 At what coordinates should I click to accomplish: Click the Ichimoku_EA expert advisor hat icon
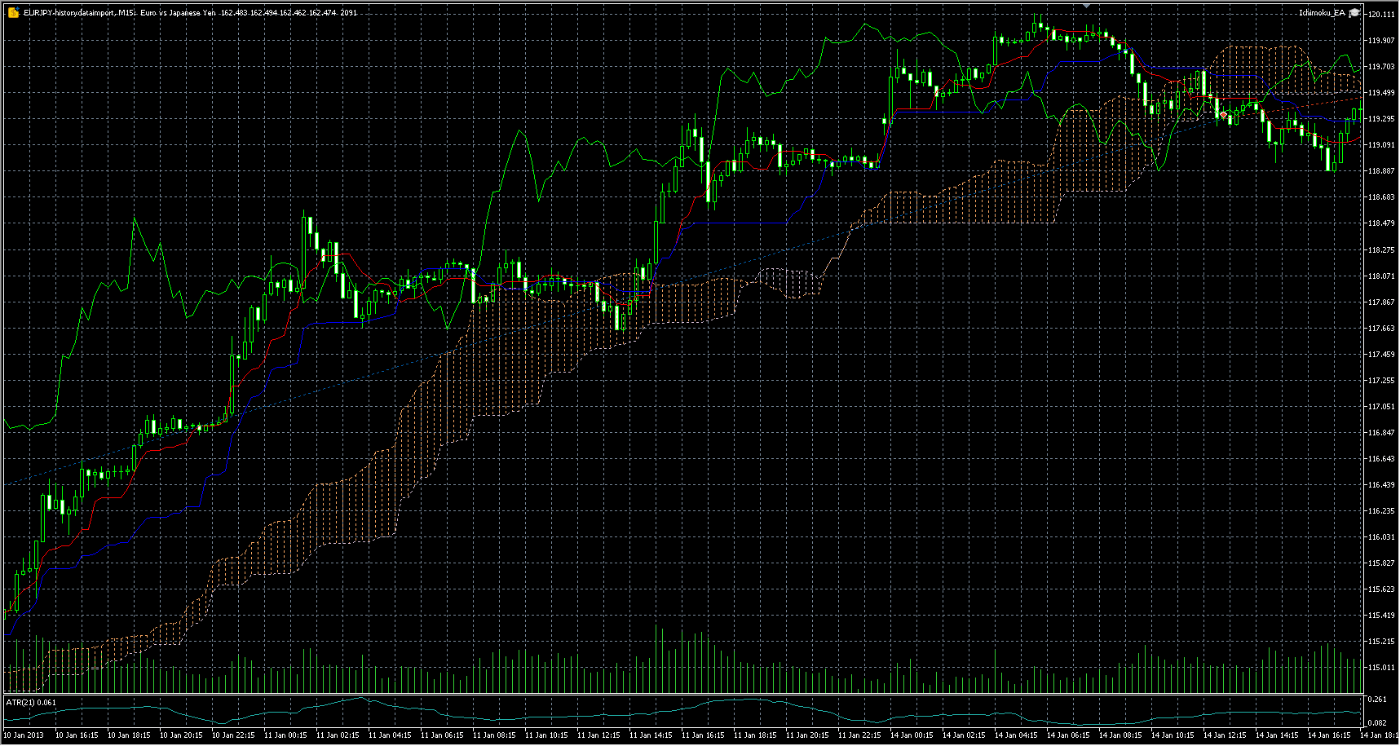pyautogui.click(x=1355, y=12)
